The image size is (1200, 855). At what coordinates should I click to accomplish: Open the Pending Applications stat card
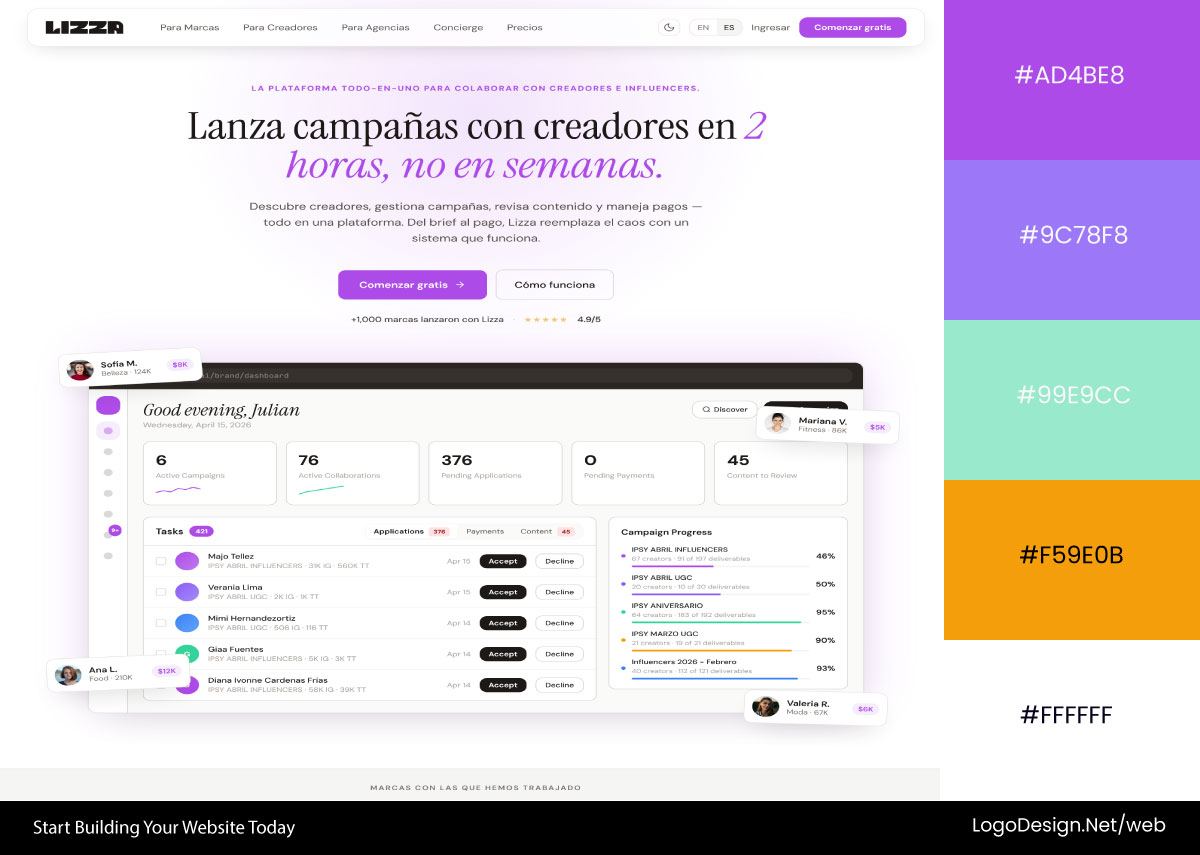click(495, 473)
